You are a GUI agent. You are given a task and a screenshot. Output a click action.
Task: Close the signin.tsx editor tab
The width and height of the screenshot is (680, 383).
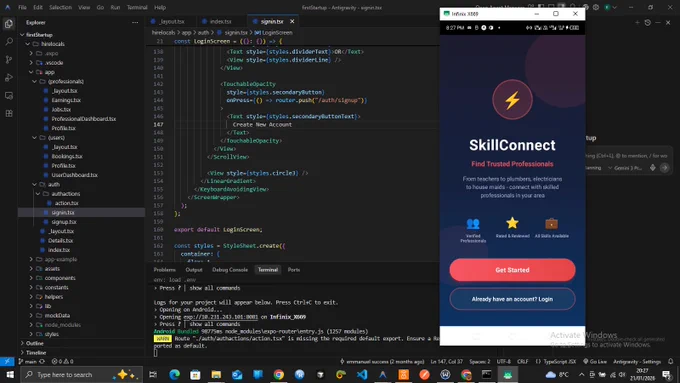tap(292, 21)
